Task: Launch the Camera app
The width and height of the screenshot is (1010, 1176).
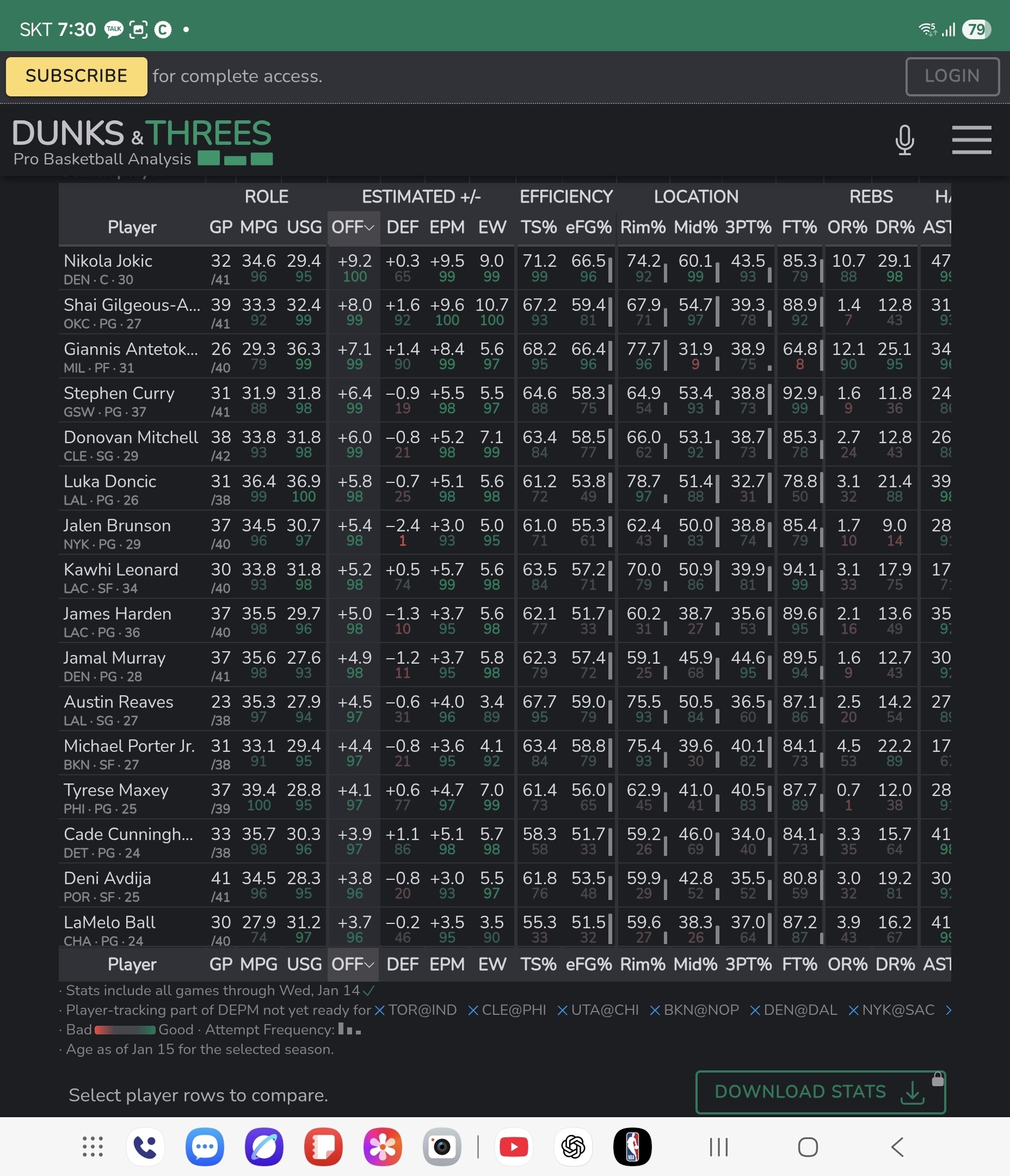Action: click(x=442, y=1147)
